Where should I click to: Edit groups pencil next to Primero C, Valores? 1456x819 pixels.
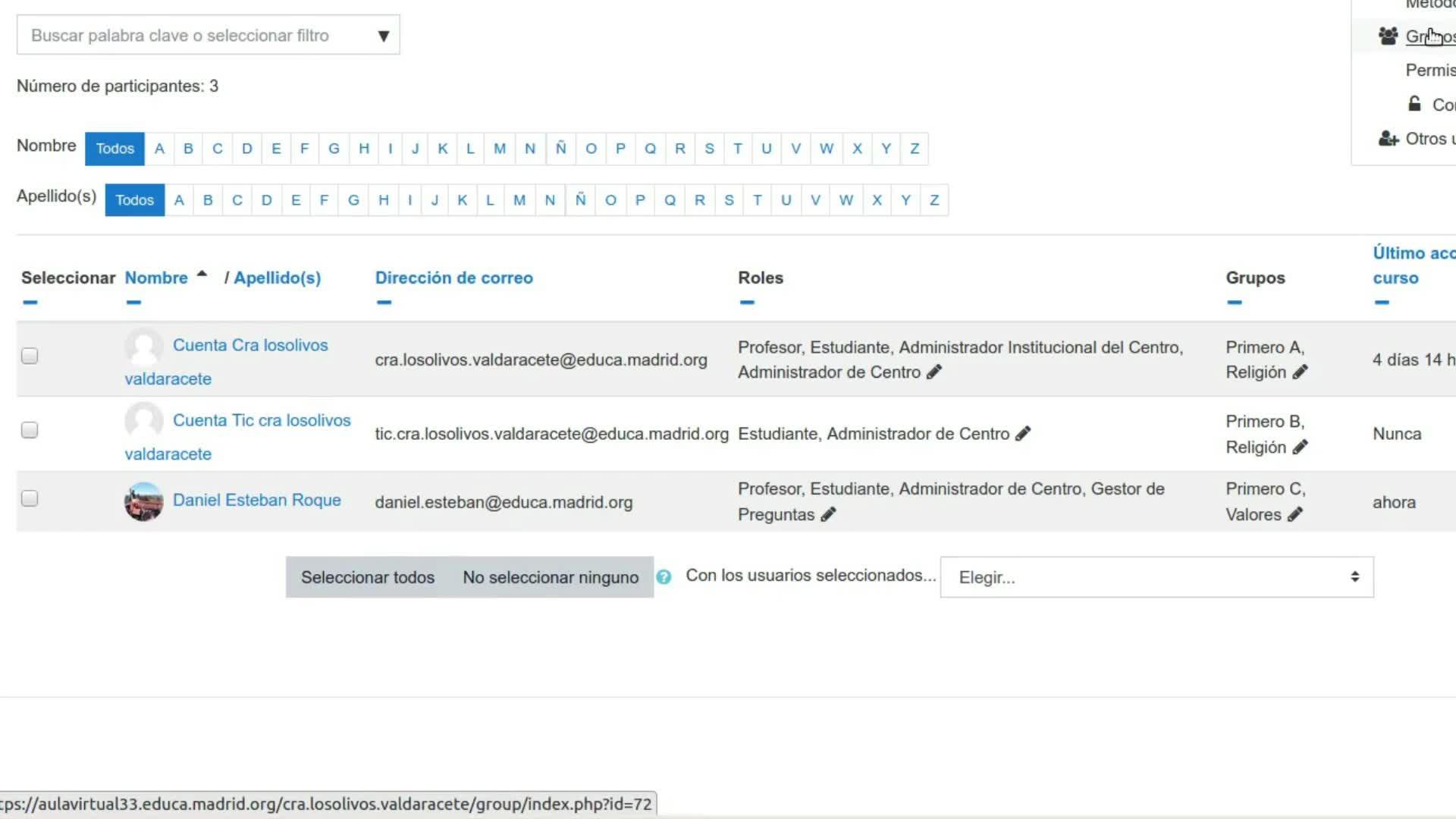(1295, 514)
